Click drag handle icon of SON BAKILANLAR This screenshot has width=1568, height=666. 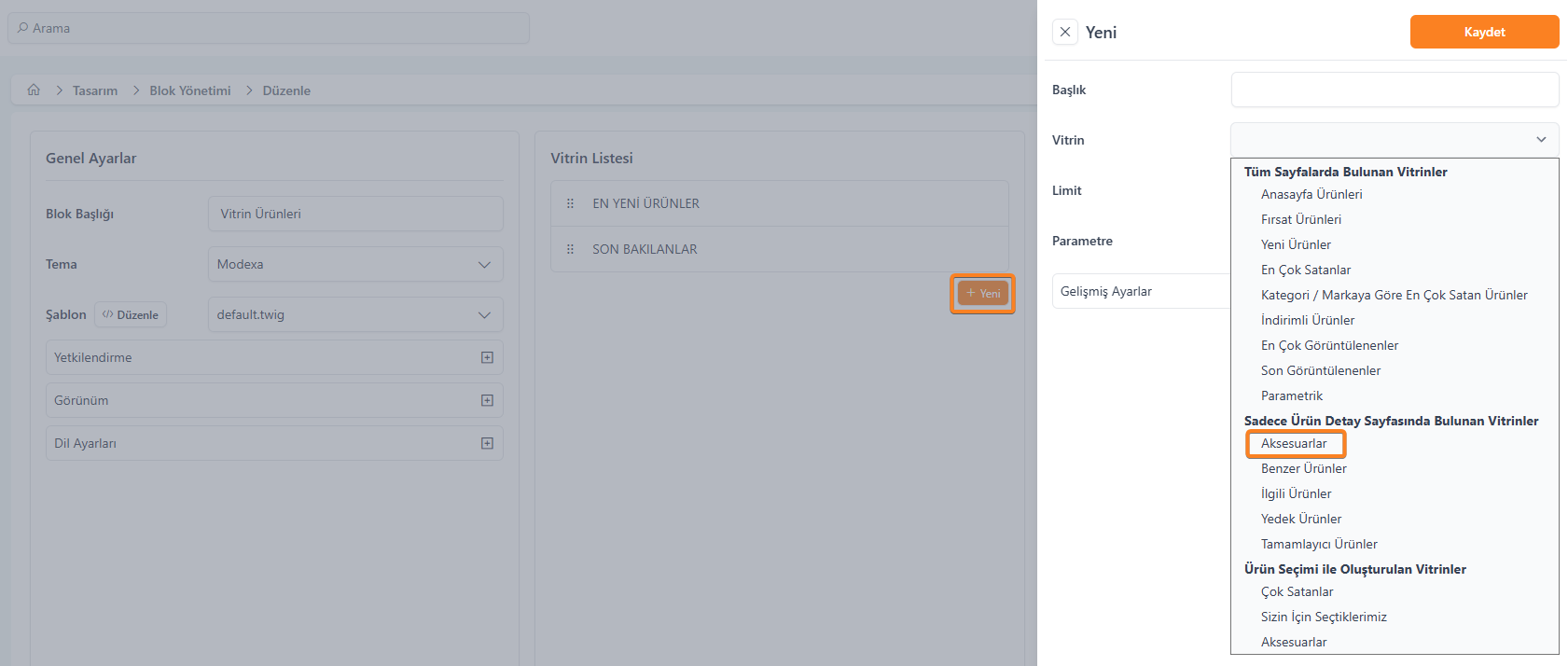(x=570, y=249)
